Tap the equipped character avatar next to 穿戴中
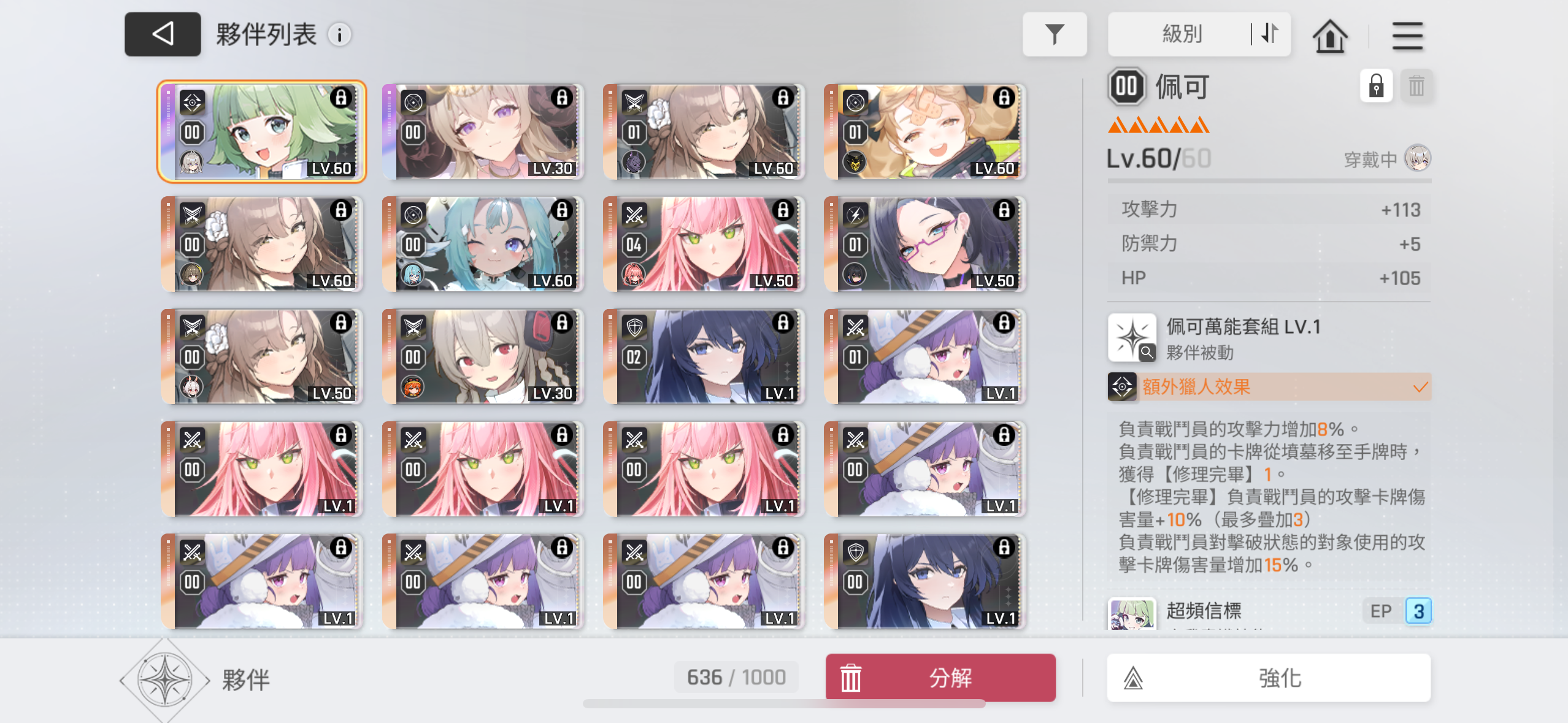The image size is (1568, 723). tap(1417, 158)
